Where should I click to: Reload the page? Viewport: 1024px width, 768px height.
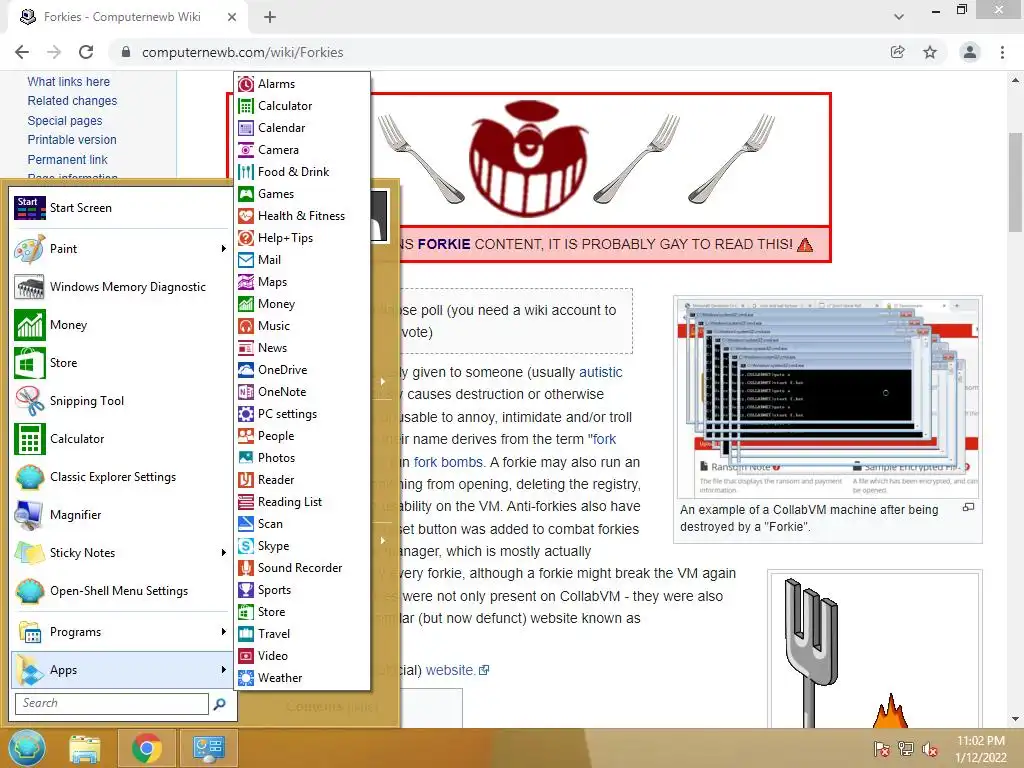point(86,52)
